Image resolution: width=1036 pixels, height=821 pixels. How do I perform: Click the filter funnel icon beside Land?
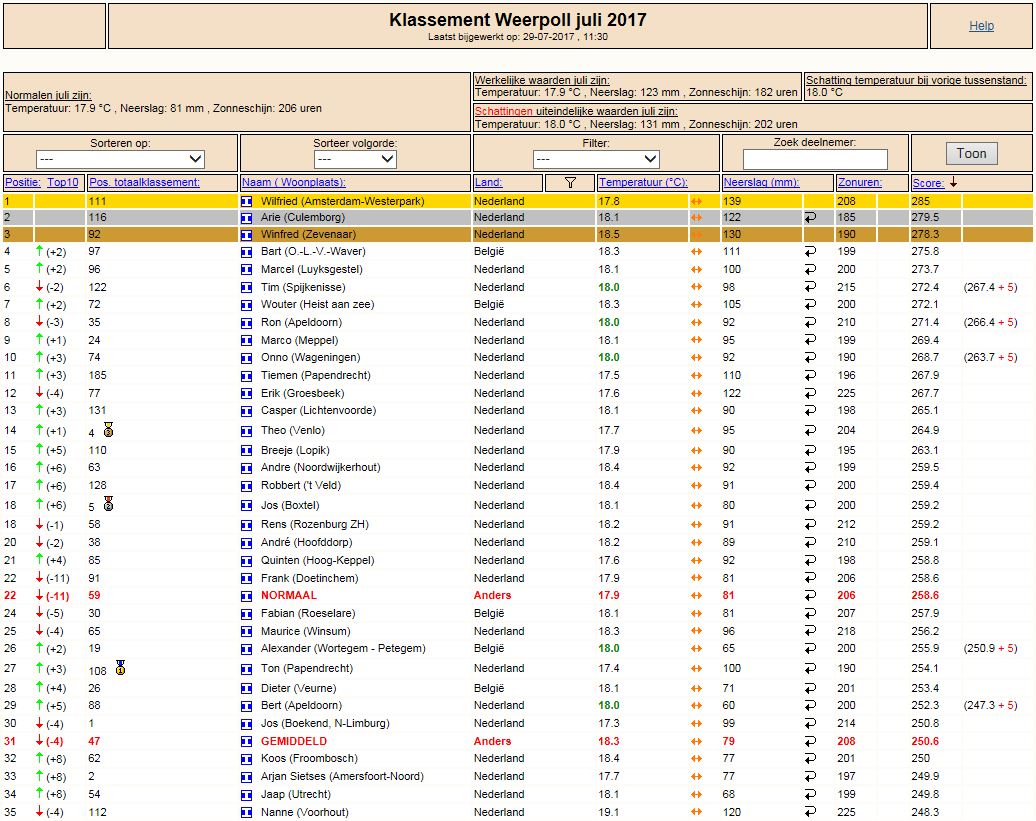click(571, 183)
